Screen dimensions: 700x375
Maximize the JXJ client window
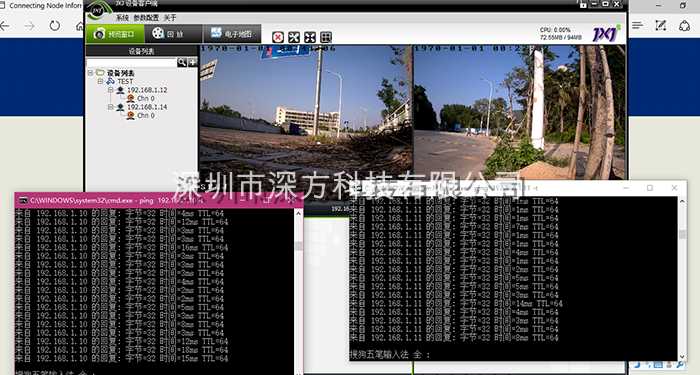click(x=605, y=4)
